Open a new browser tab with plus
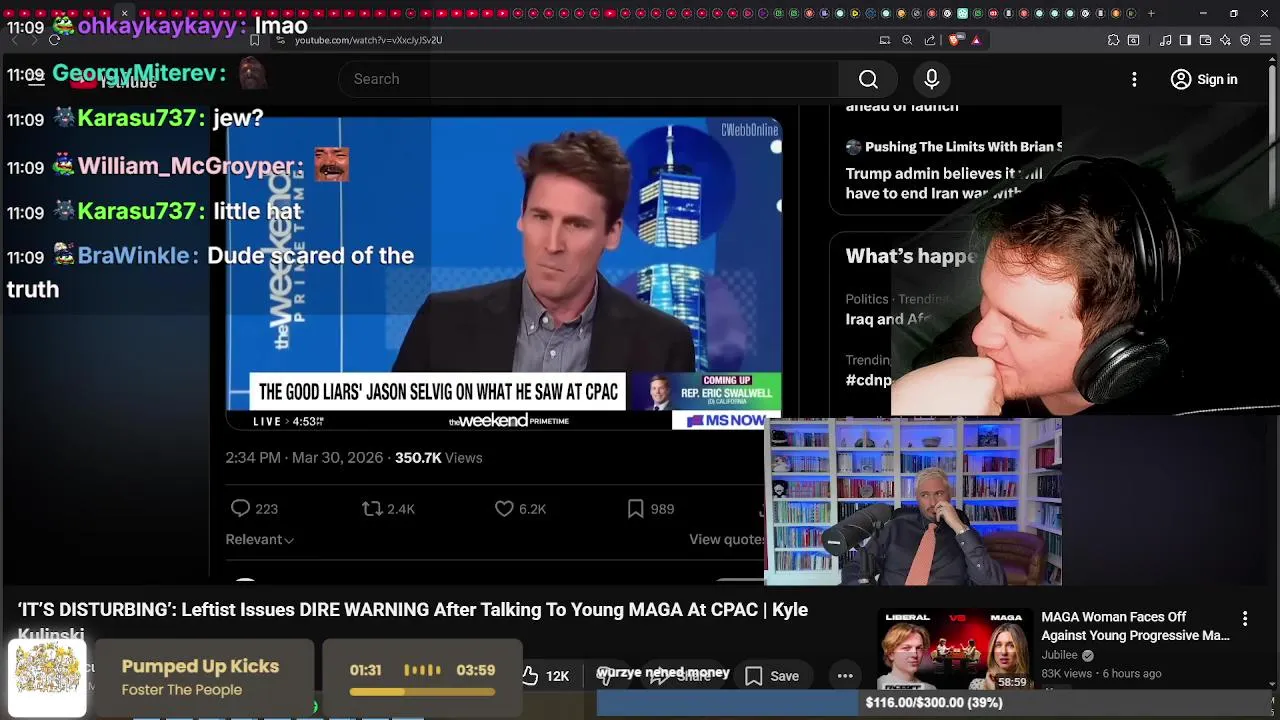This screenshot has height=720, width=1280. click(1151, 13)
